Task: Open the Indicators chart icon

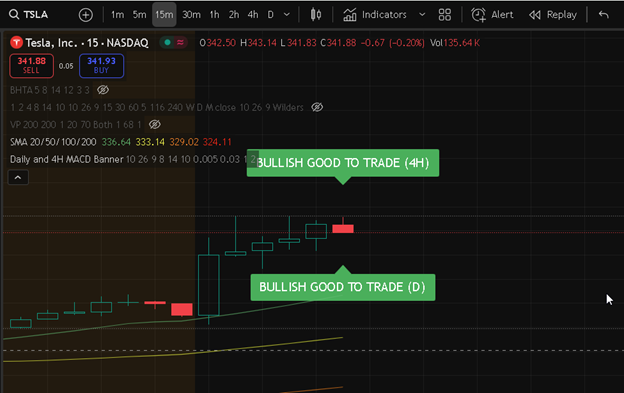Action: [350, 15]
